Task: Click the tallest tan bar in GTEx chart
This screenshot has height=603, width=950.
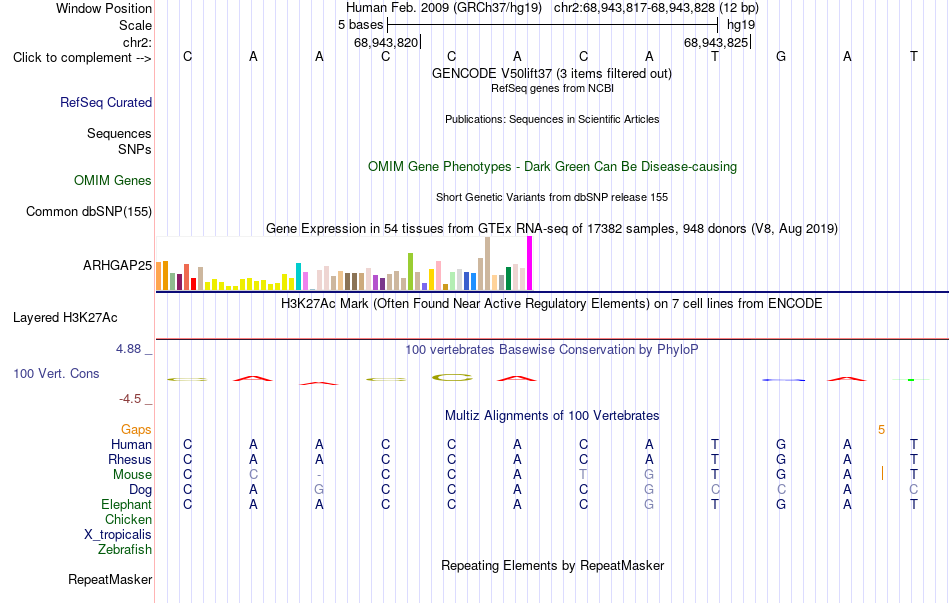Action: pyautogui.click(x=487, y=264)
